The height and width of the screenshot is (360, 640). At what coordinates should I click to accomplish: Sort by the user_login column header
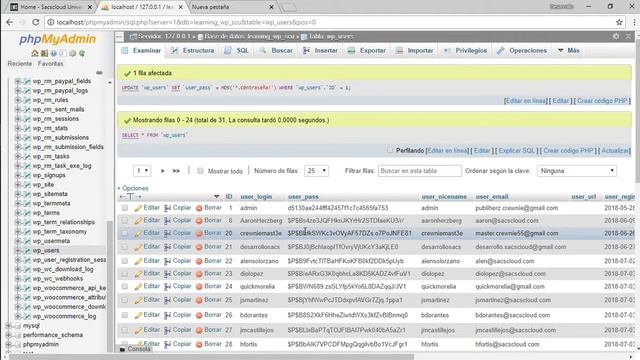tap(256, 197)
